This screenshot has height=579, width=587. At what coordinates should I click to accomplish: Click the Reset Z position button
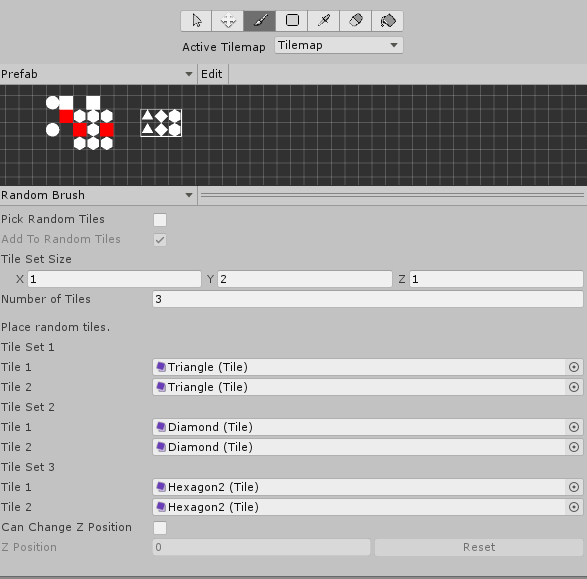[x=479, y=547]
